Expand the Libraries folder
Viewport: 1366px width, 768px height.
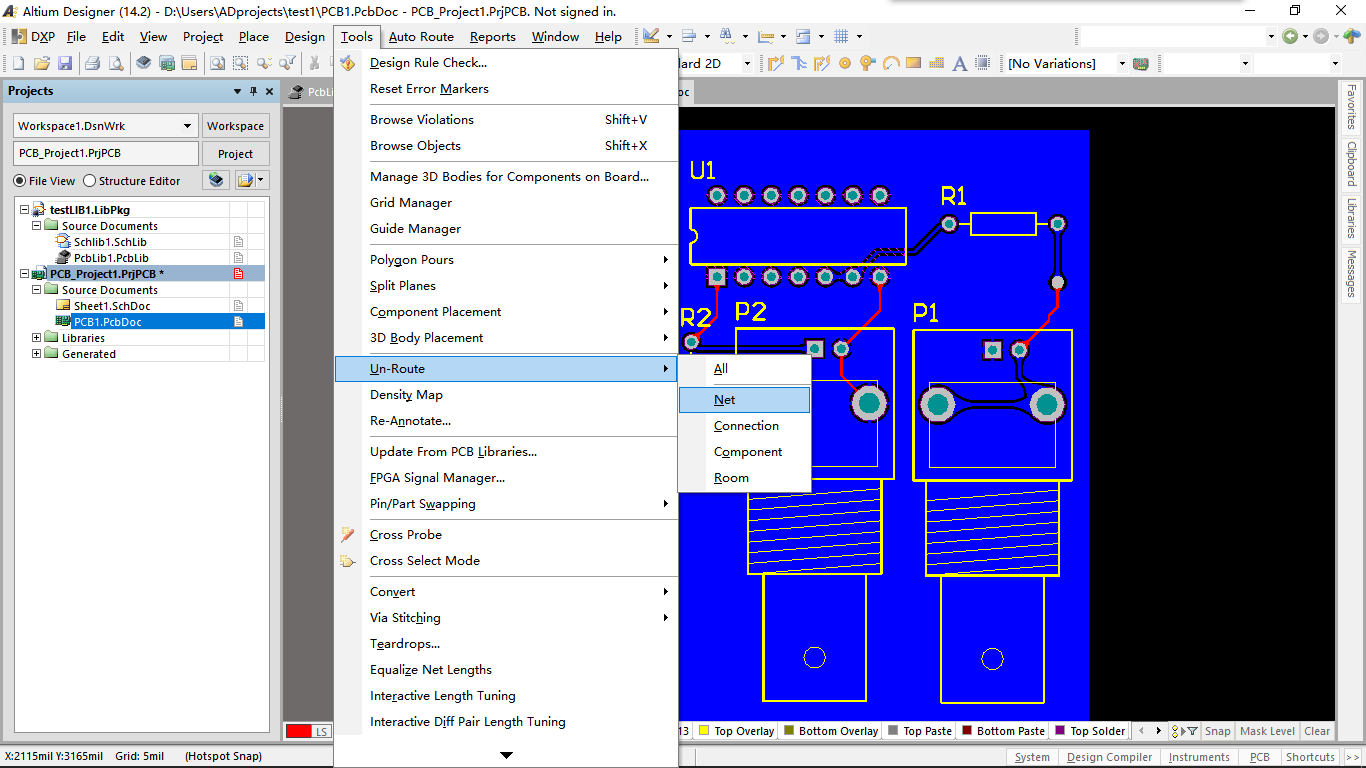[37, 338]
